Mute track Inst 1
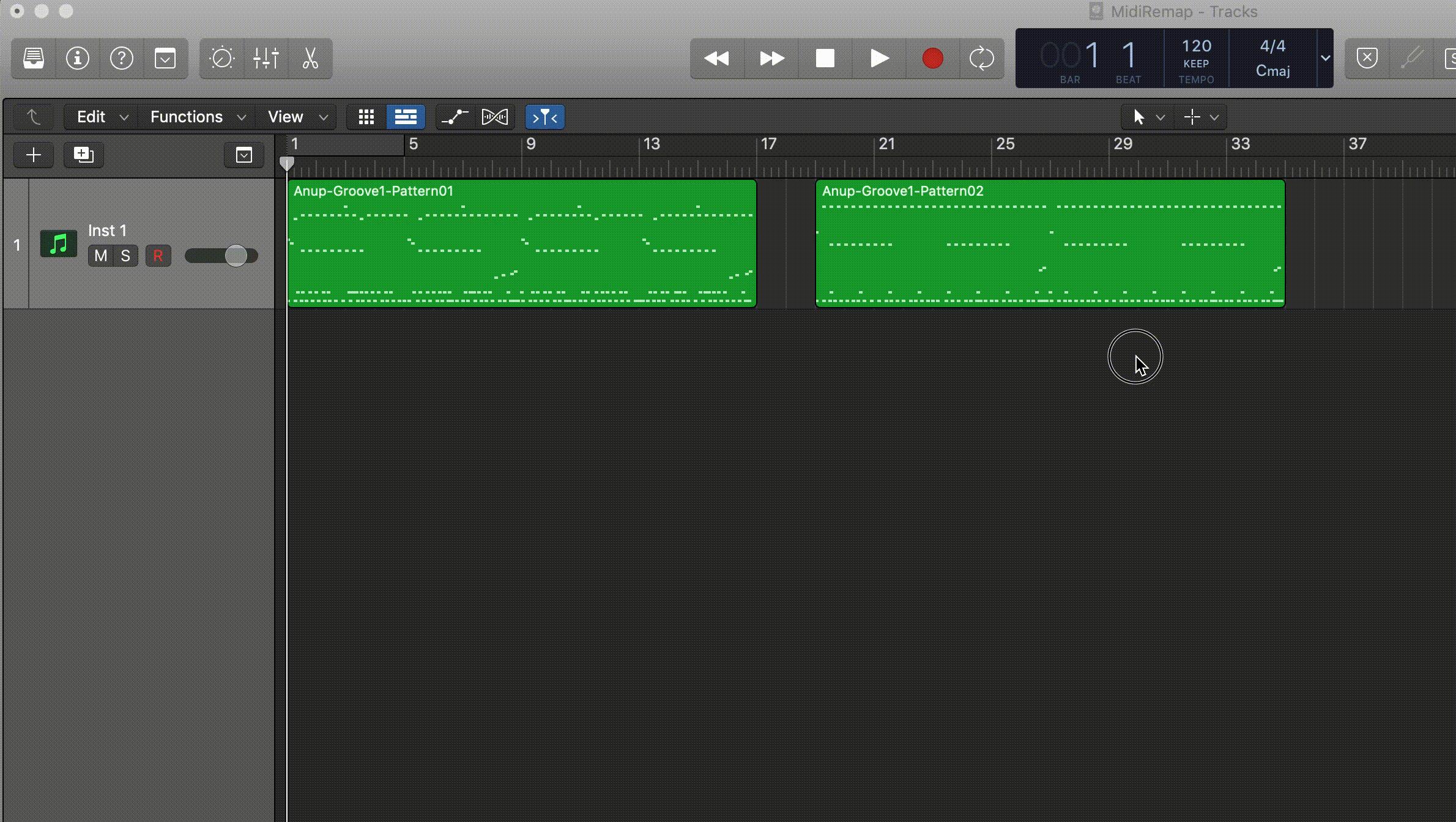The width and height of the screenshot is (1456, 822). coord(101,256)
